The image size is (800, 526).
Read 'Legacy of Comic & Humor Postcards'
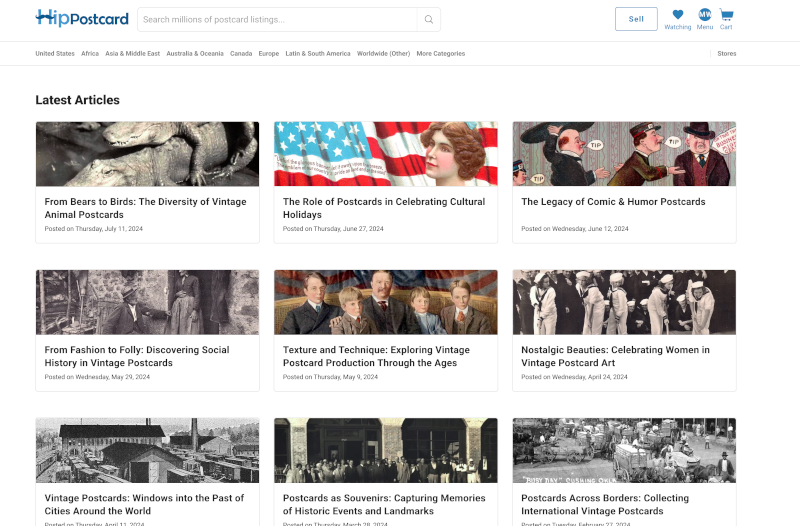click(613, 202)
